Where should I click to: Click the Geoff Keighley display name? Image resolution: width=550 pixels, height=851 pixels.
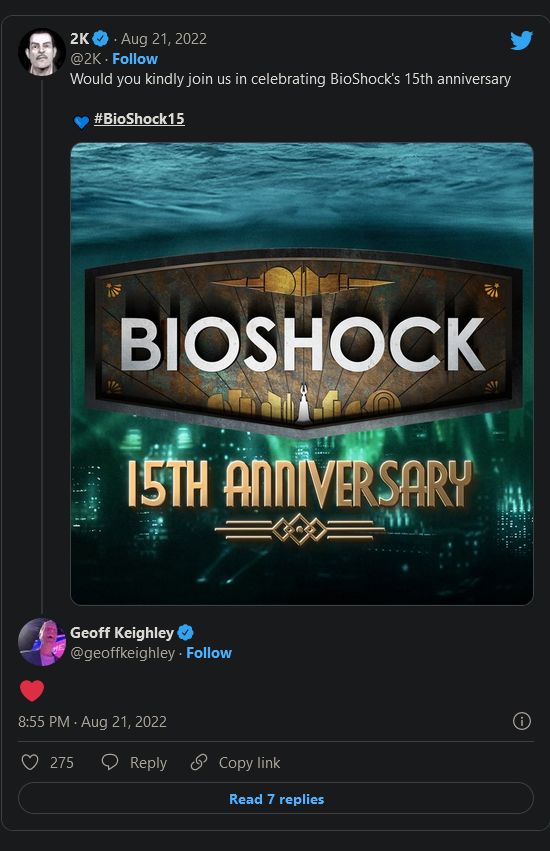[122, 633]
